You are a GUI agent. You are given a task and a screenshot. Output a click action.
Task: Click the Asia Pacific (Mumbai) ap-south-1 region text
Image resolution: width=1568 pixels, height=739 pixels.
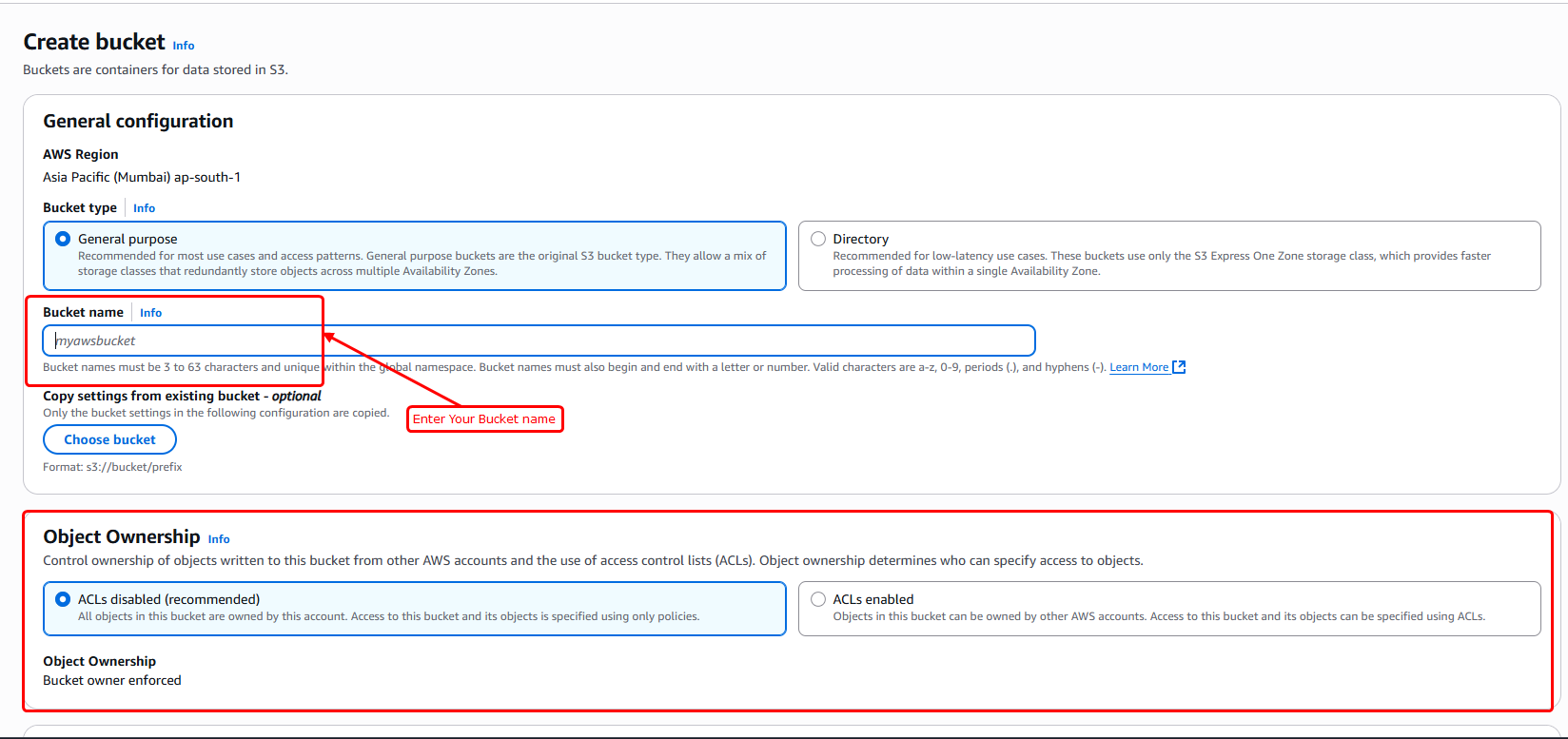[142, 177]
